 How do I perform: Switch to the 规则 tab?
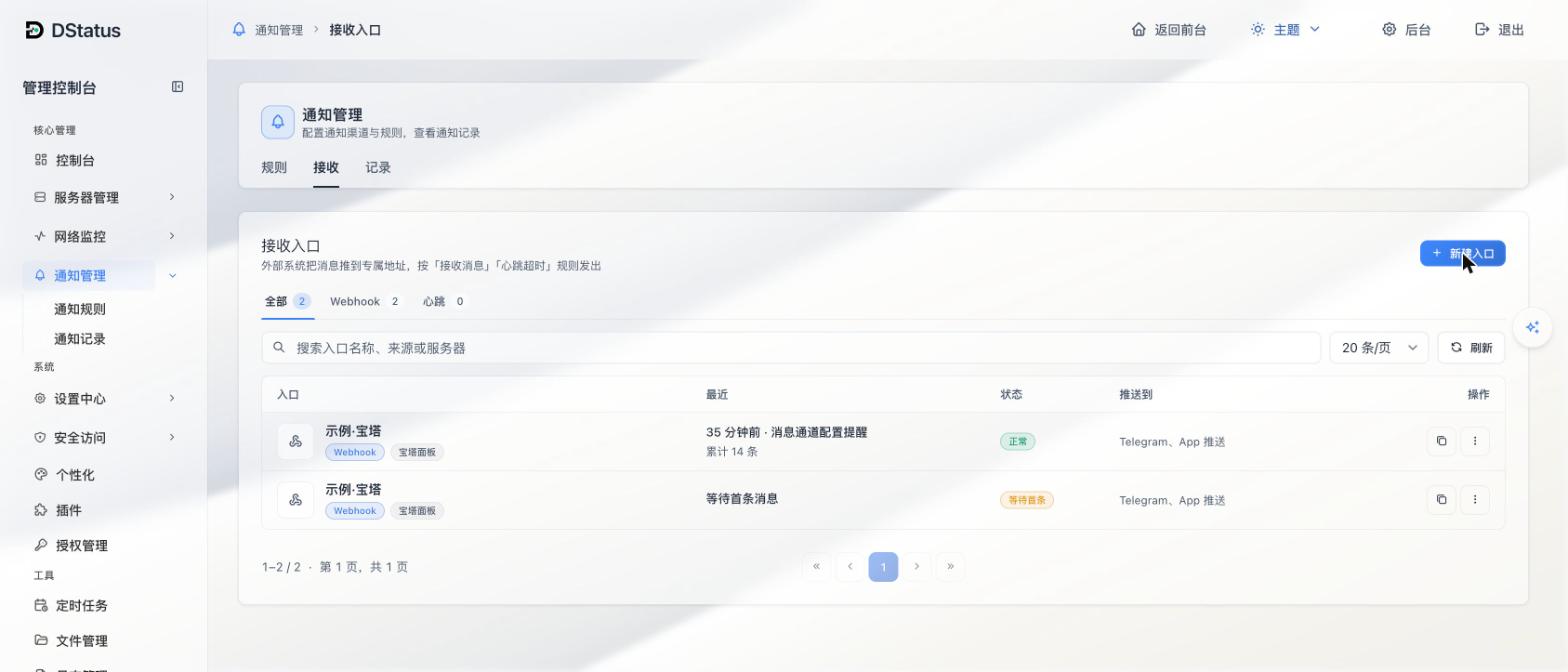click(274, 167)
